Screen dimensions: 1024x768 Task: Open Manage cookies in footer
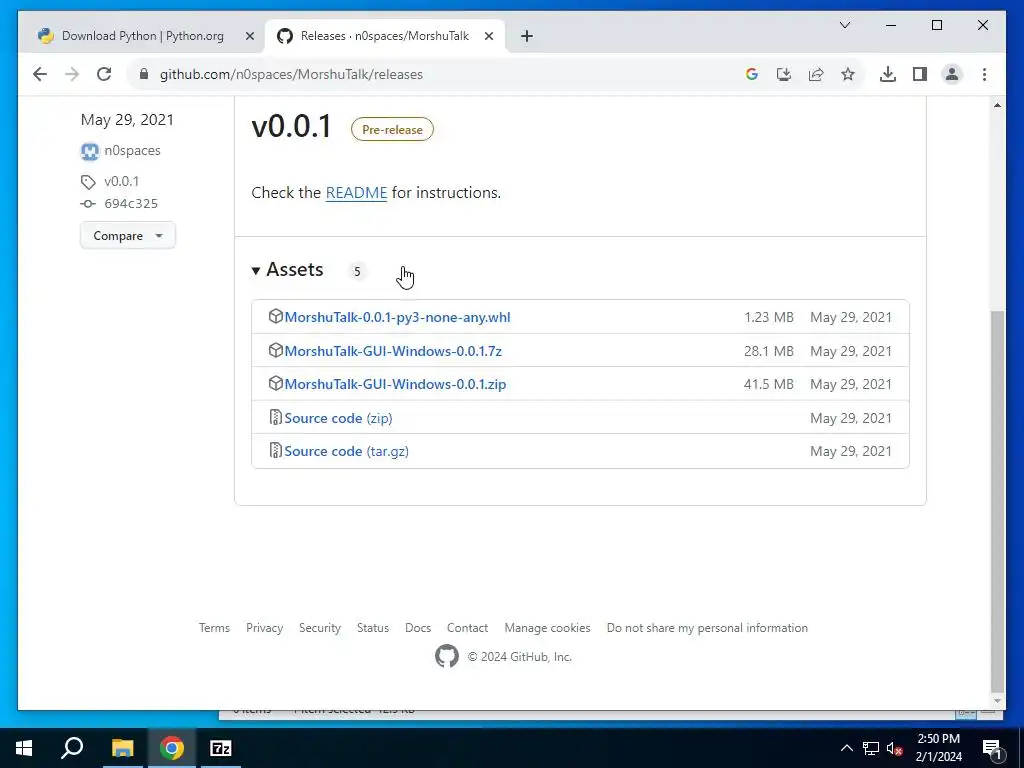point(547,628)
